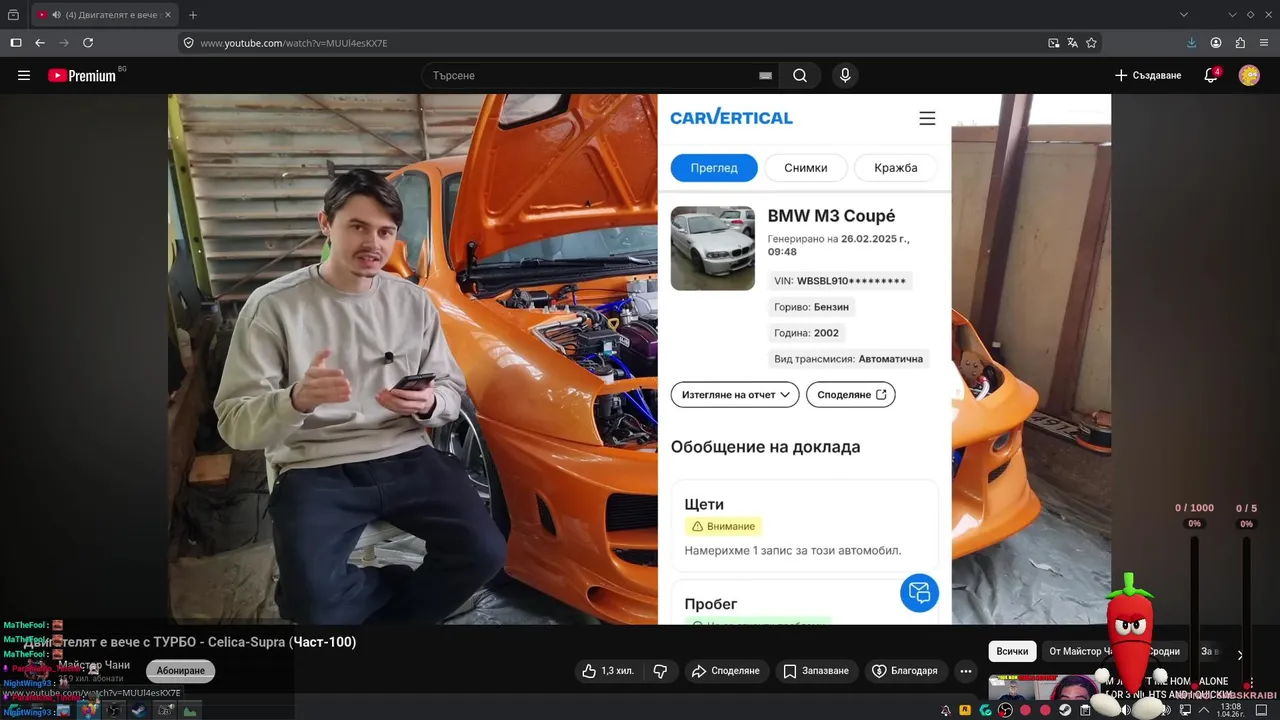Click the blue chat bubble icon
This screenshot has width=1280, height=720.
919,593
